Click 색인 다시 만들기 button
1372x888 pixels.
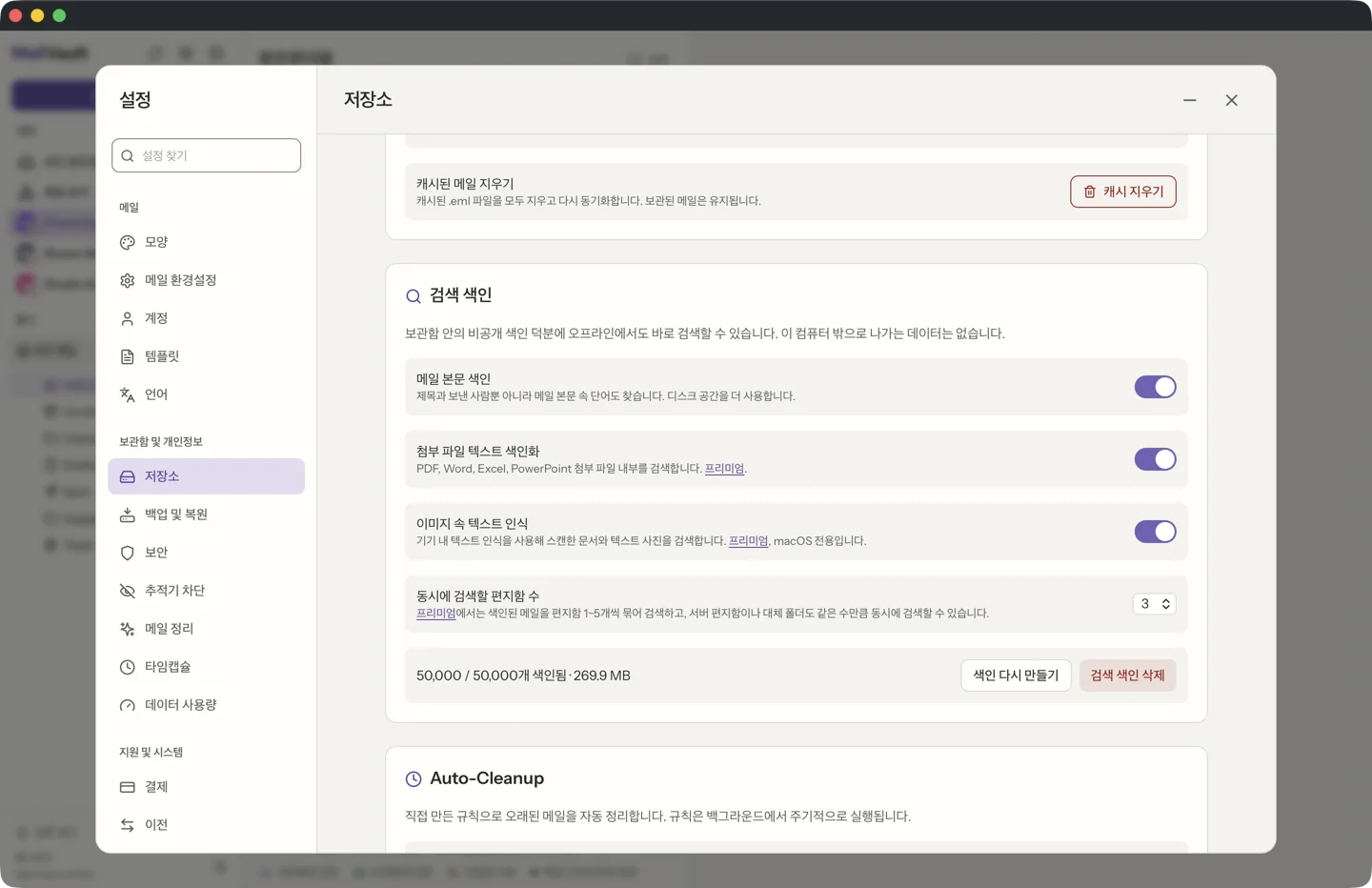(1016, 676)
